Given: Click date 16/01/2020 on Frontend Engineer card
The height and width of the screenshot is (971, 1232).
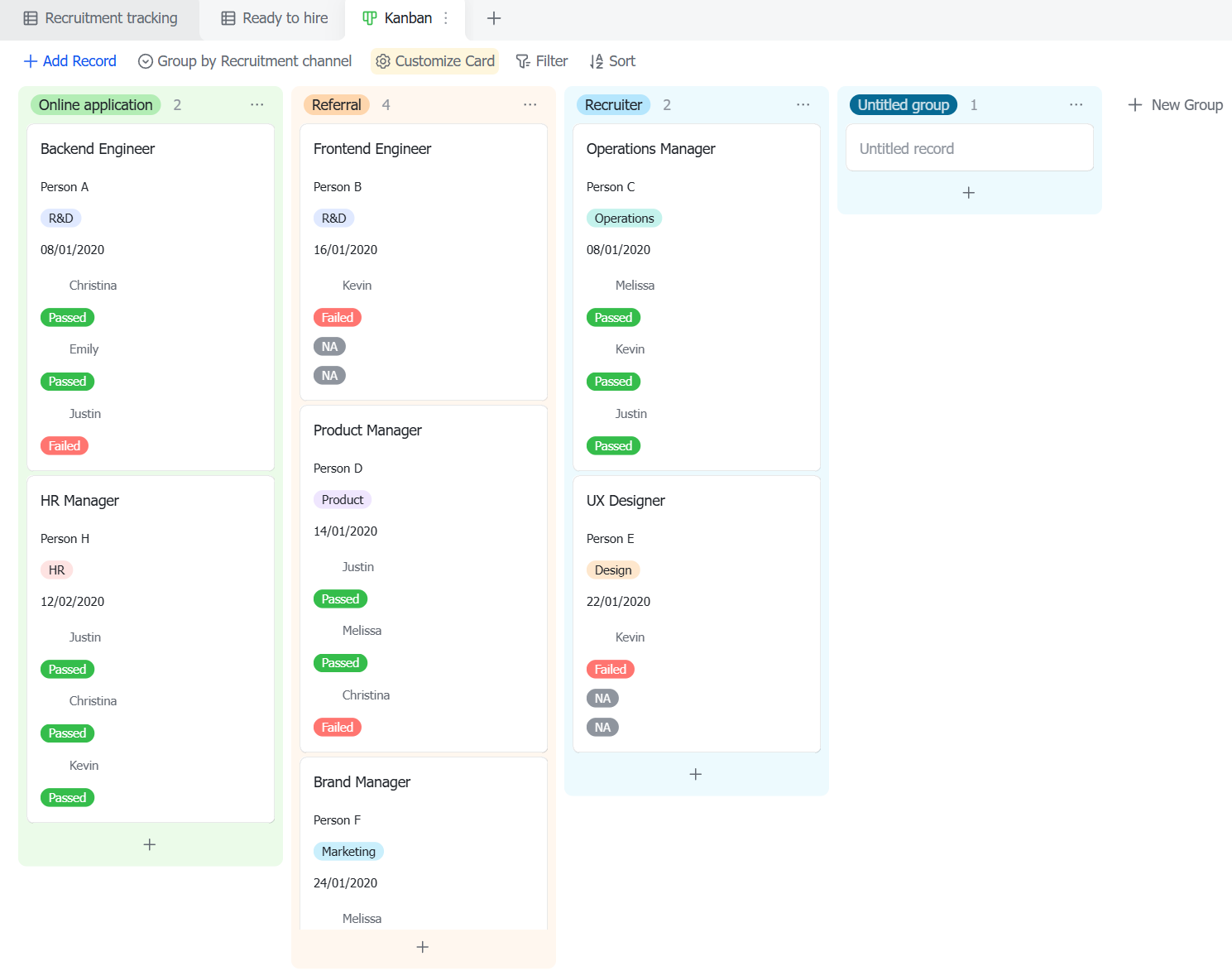Looking at the screenshot, I should pos(345,250).
